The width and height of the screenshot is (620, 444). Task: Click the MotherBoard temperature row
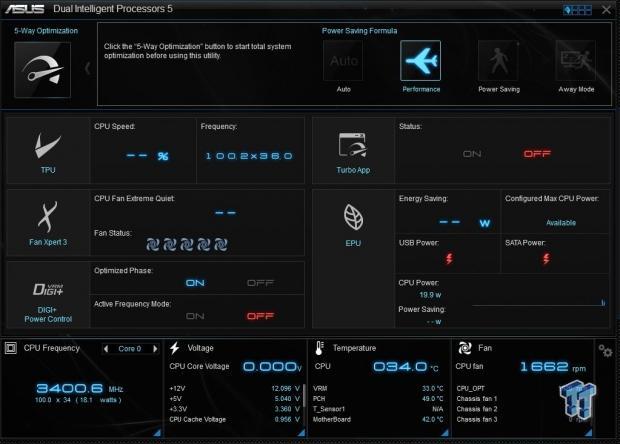[378, 419]
